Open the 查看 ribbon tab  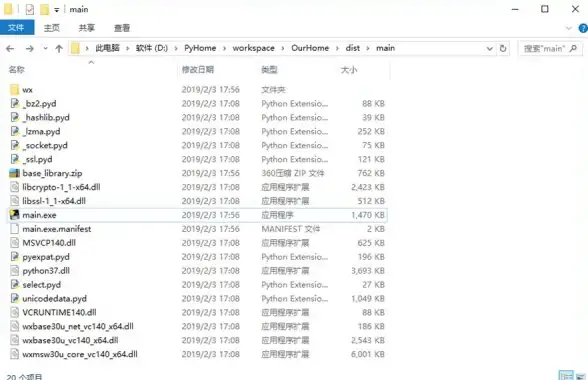(x=122, y=28)
